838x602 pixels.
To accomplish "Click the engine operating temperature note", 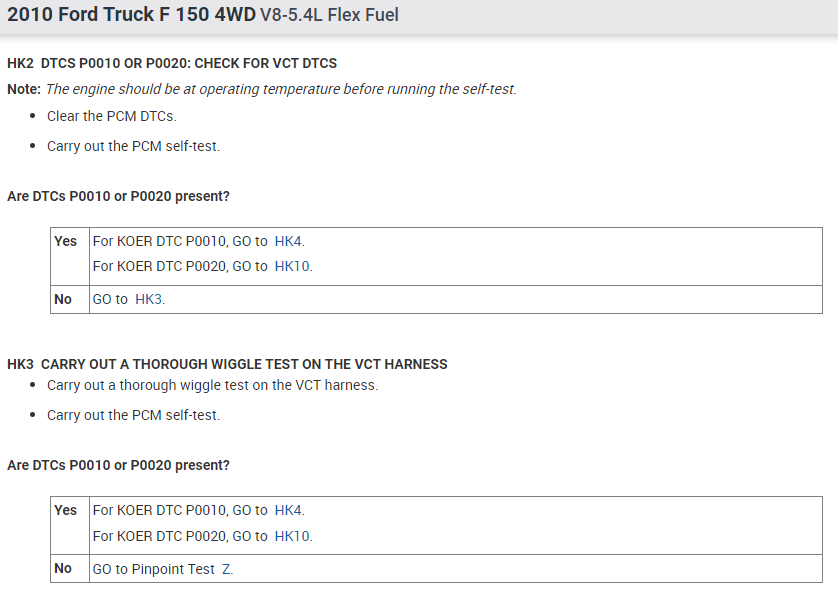I will click(280, 89).
